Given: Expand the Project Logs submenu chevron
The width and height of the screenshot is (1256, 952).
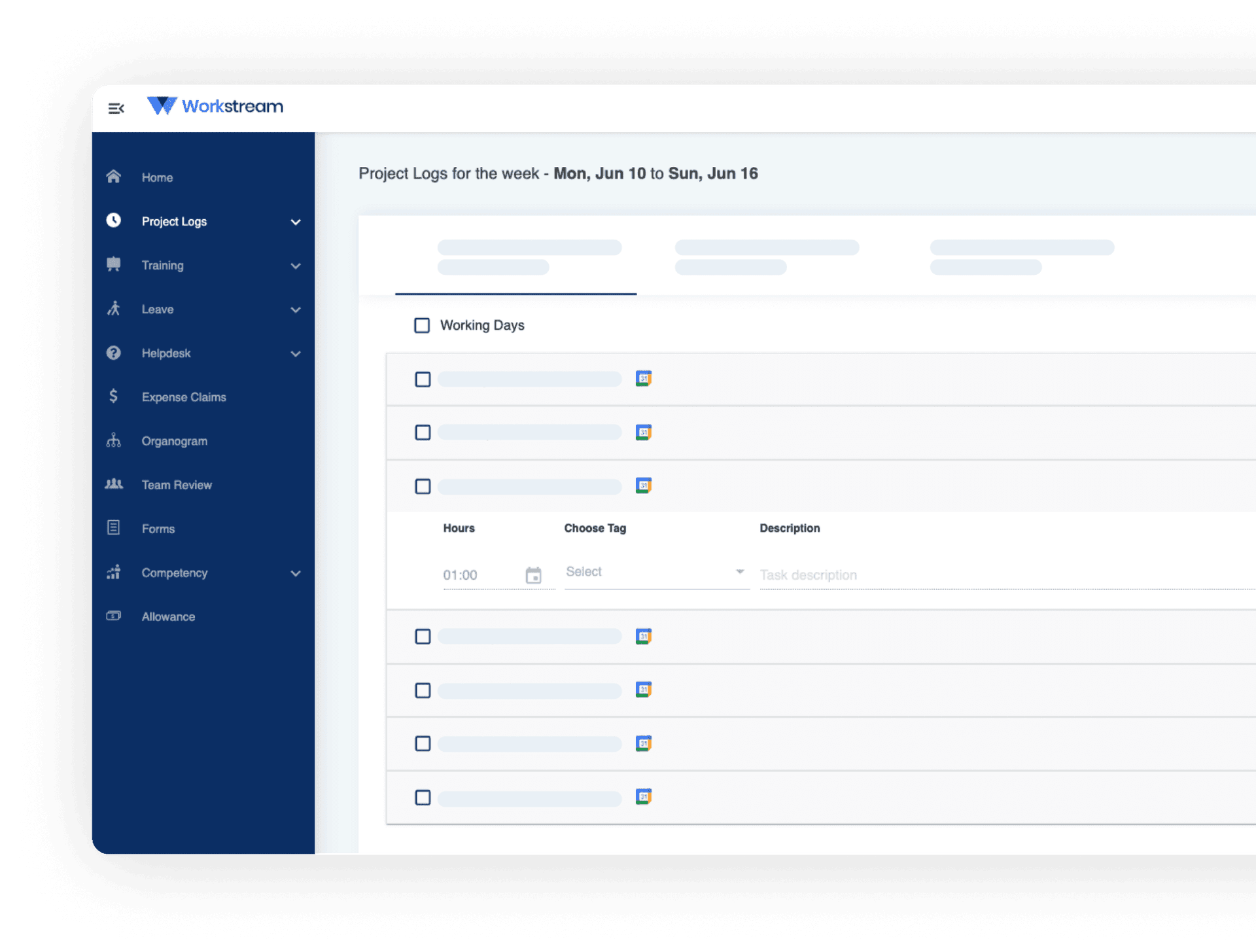Looking at the screenshot, I should click(296, 222).
